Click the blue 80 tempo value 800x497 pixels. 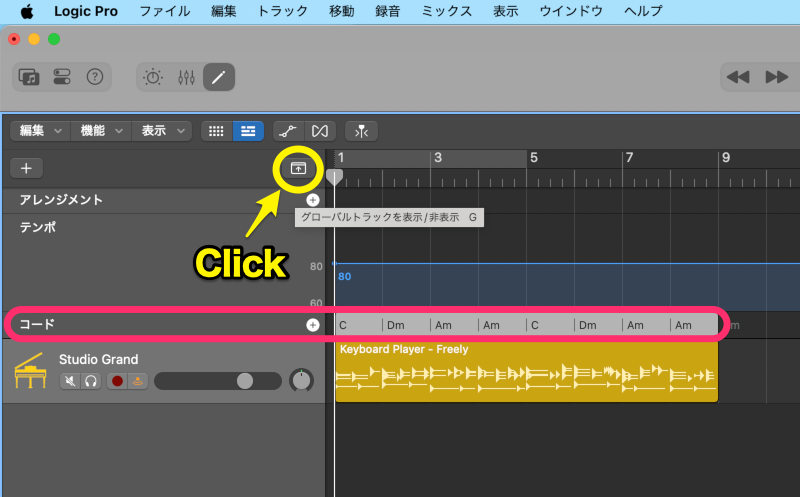coord(344,277)
